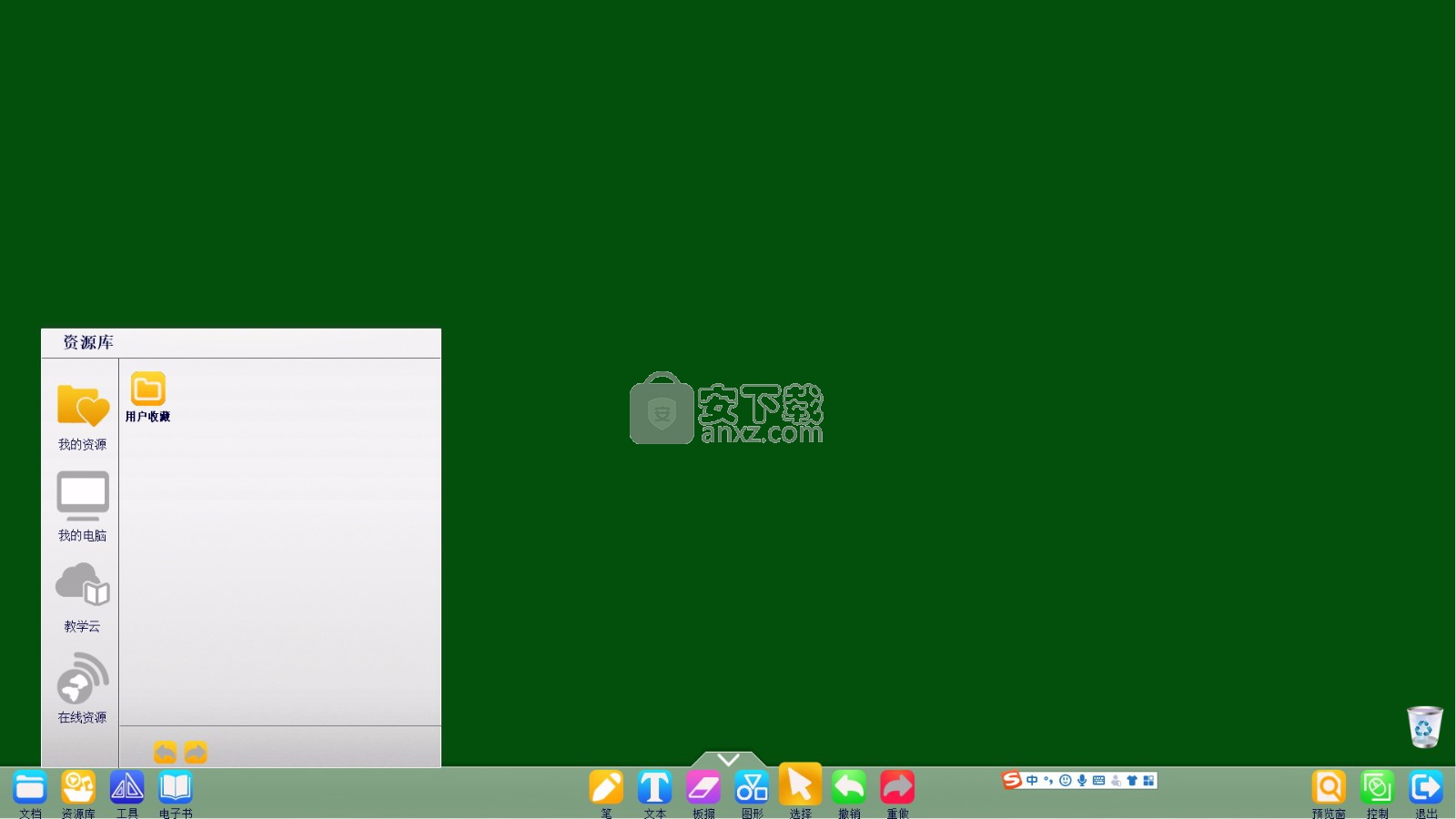Click the 资源库 panel title text

pyautogui.click(x=88, y=342)
